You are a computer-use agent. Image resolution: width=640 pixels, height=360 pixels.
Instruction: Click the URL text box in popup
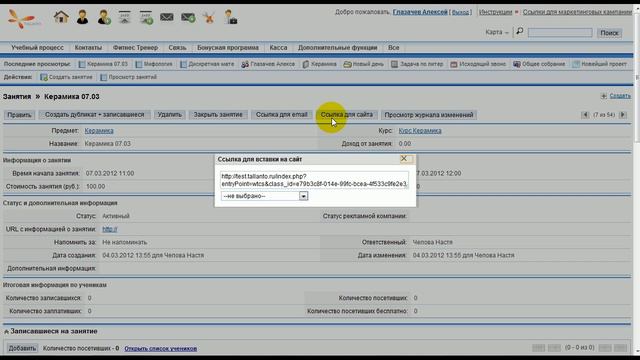click(x=314, y=180)
